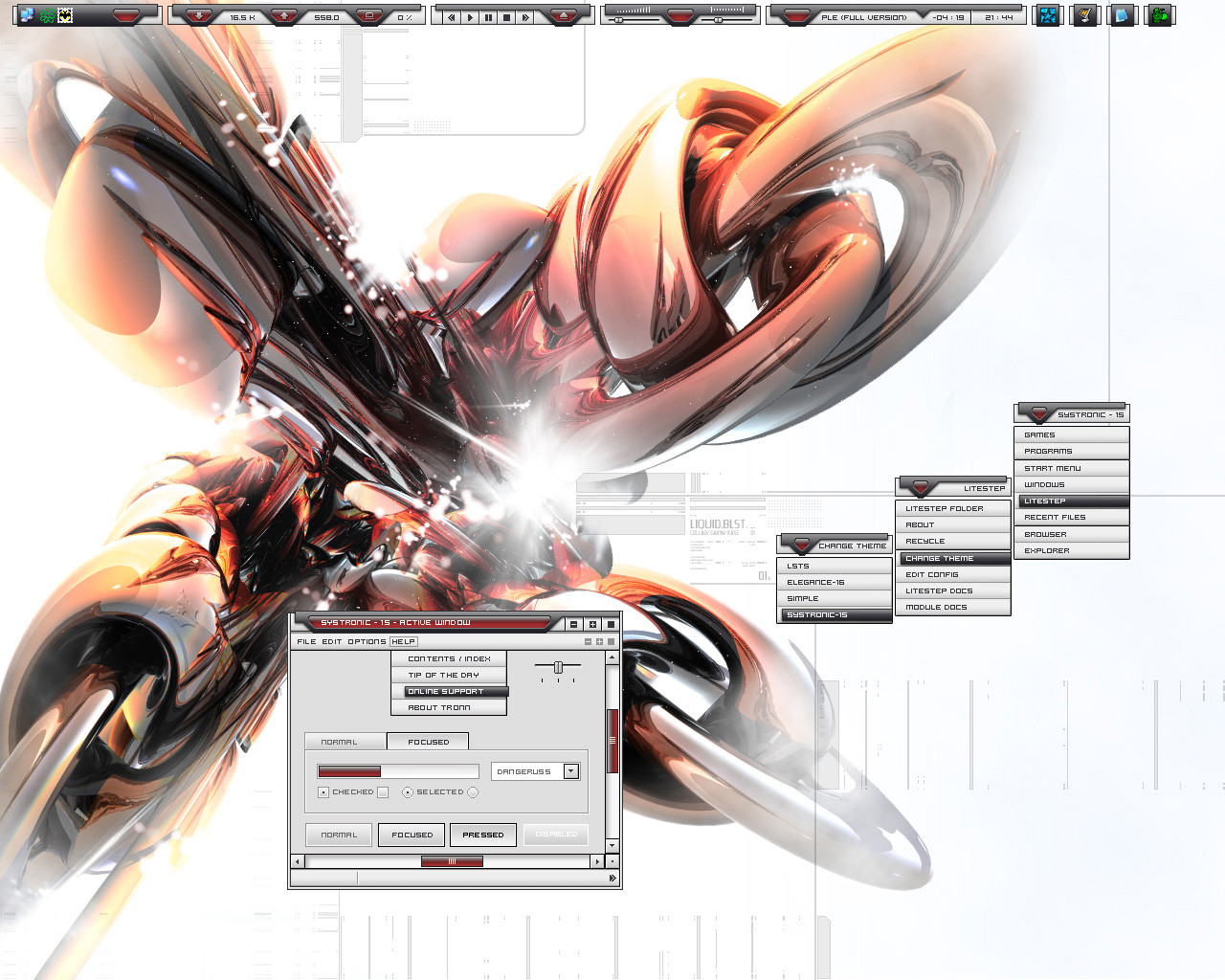Click the red CPU monitor icon

(367, 15)
